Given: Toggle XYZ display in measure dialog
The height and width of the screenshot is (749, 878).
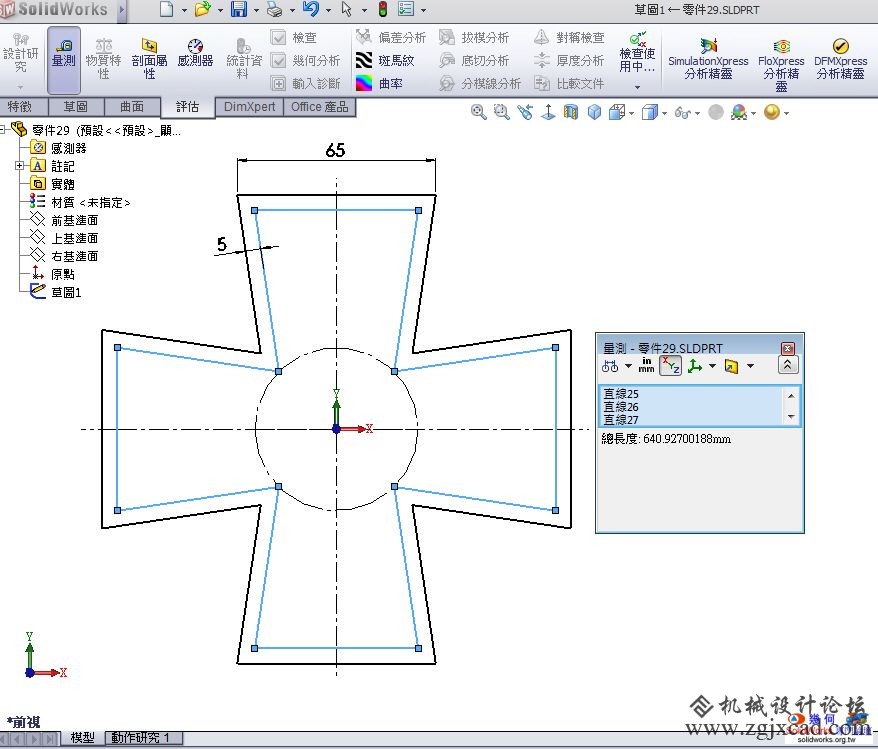Looking at the screenshot, I should [670, 366].
